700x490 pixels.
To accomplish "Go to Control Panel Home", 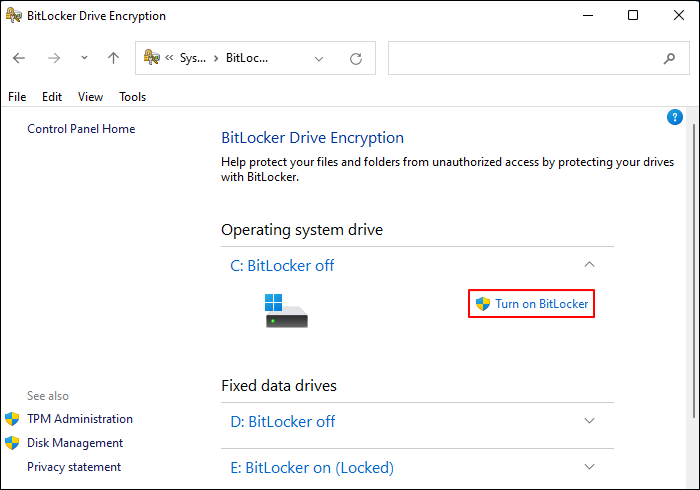I will pos(81,129).
